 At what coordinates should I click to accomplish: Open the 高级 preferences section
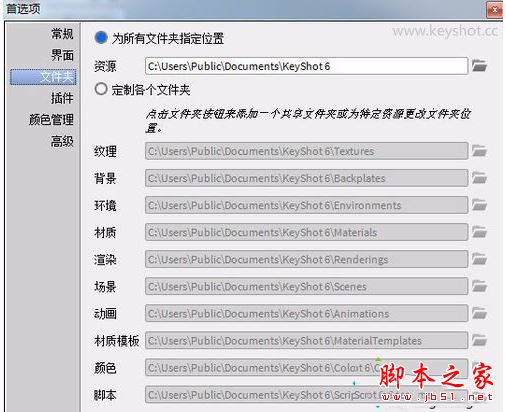(62, 141)
